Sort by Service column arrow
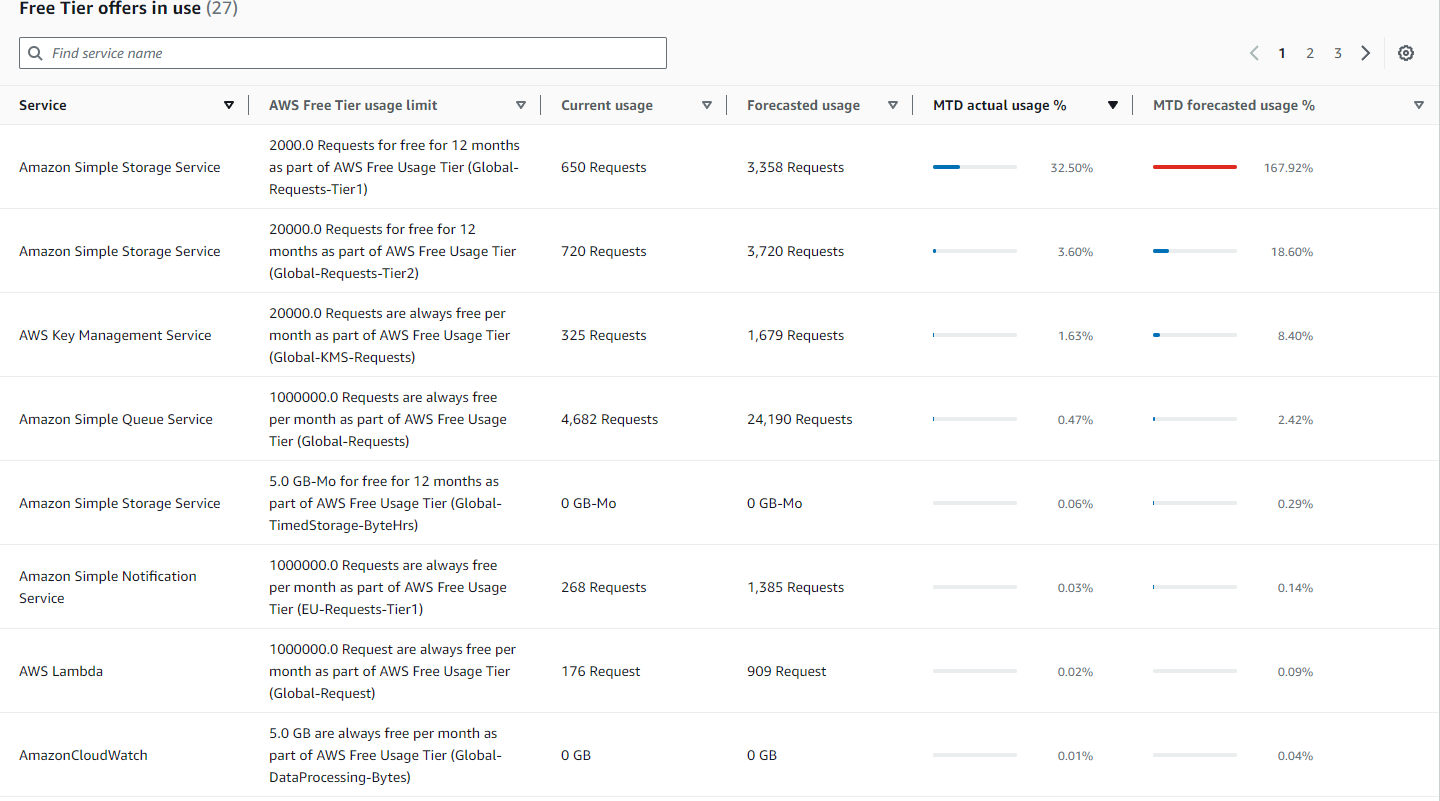1440x801 pixels. (x=229, y=105)
